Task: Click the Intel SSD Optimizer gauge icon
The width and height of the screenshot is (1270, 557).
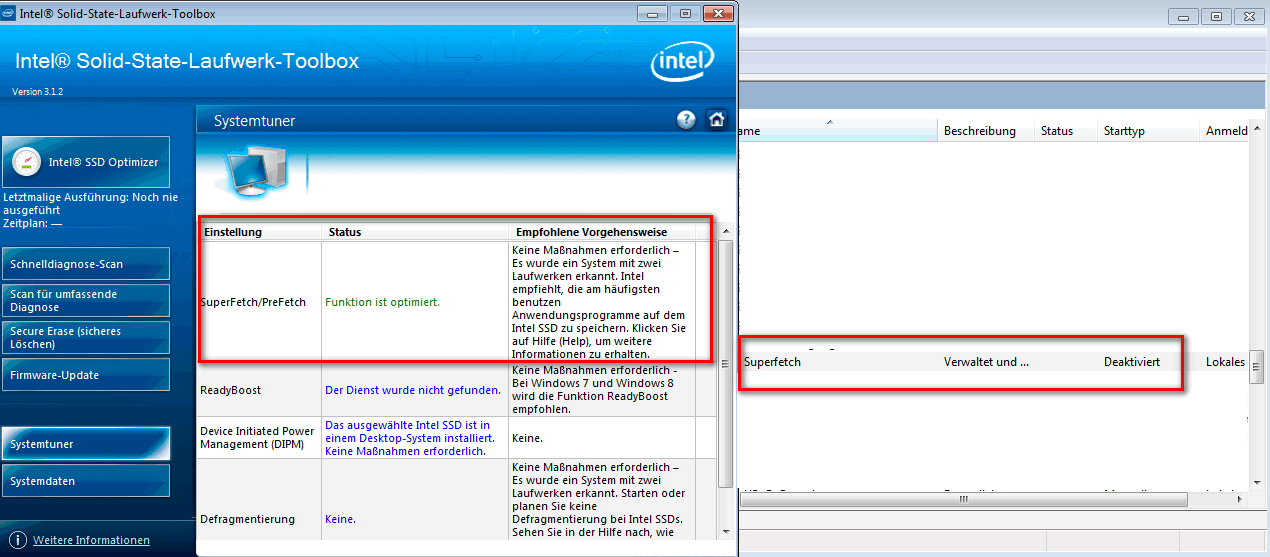Action: tap(27, 162)
